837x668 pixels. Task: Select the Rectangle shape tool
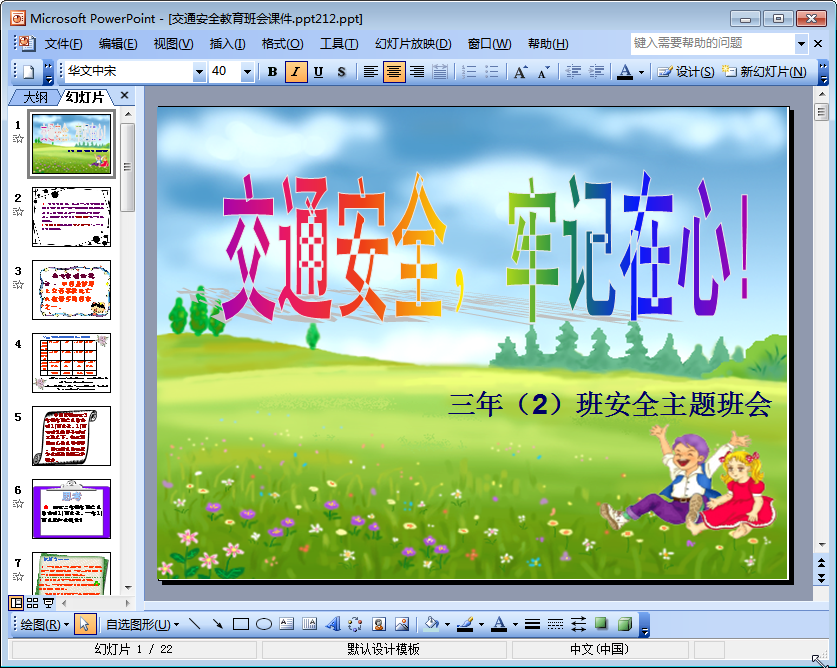tap(240, 624)
